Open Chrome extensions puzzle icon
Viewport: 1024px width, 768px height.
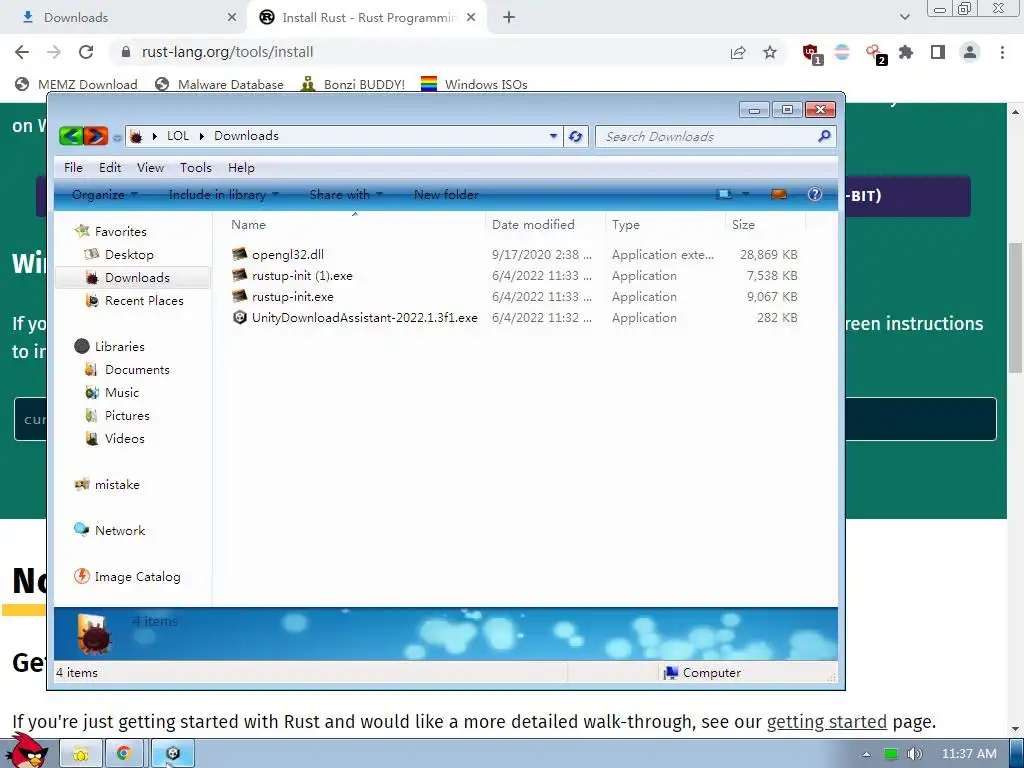coord(906,52)
